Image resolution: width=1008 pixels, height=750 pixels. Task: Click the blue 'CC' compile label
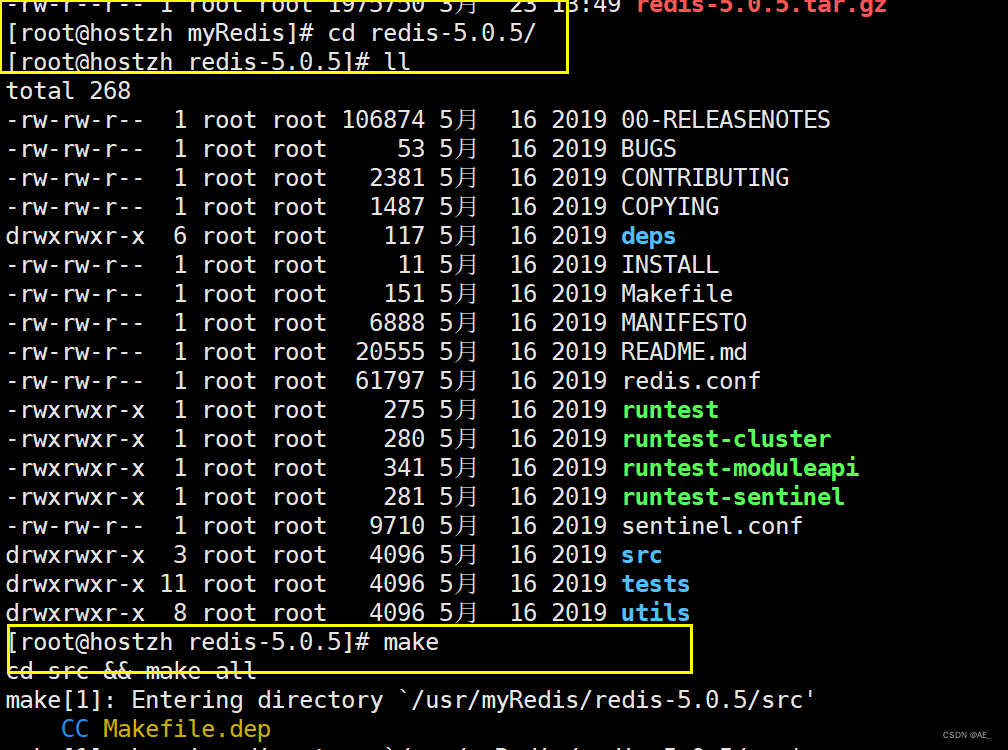click(75, 729)
